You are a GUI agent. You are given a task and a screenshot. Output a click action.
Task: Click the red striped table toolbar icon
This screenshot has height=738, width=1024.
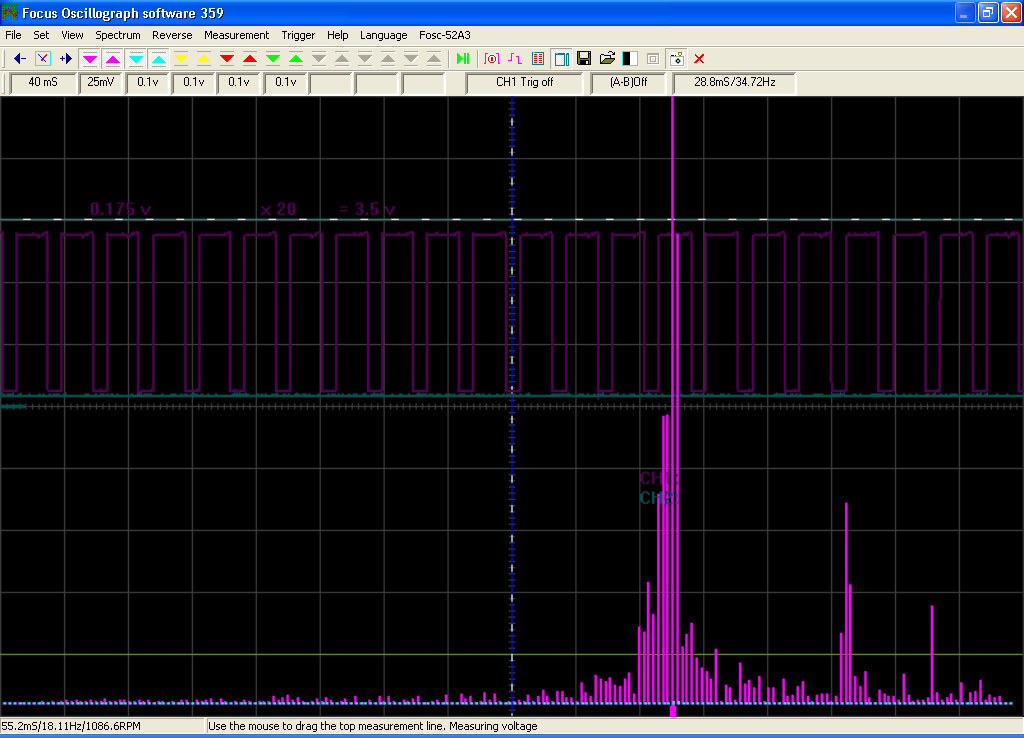pos(537,59)
